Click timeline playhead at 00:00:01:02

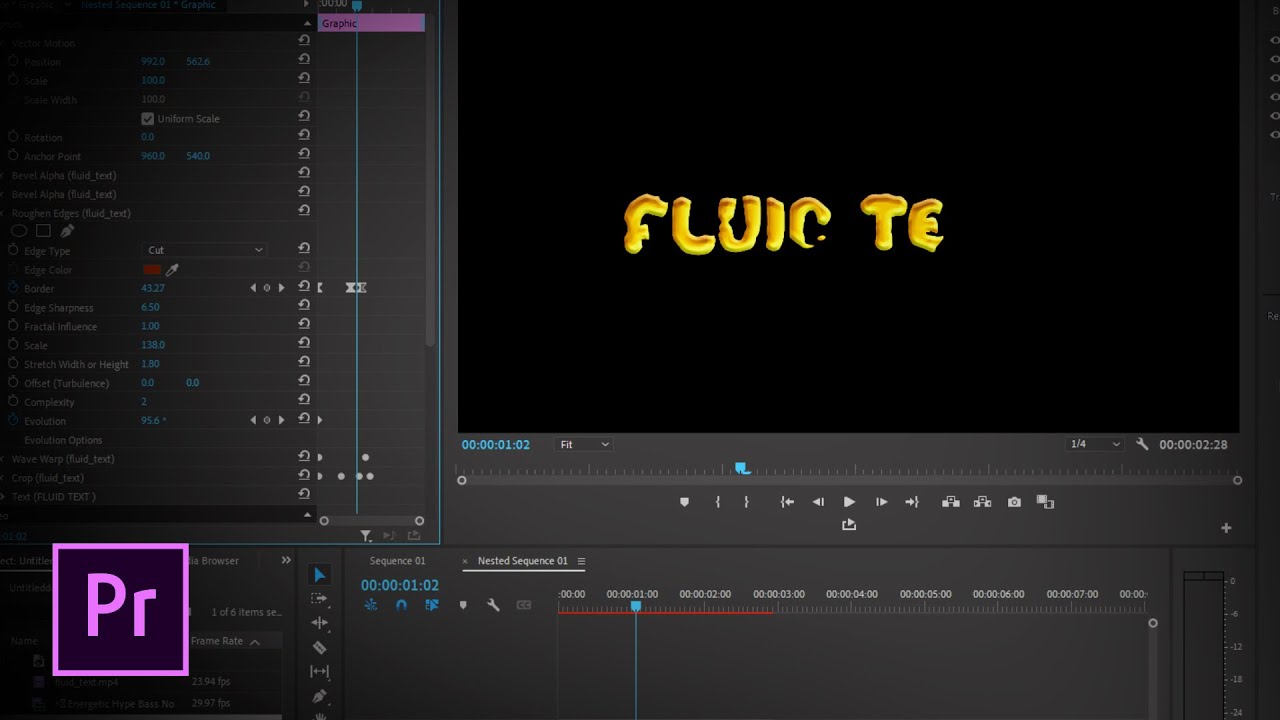pos(635,606)
